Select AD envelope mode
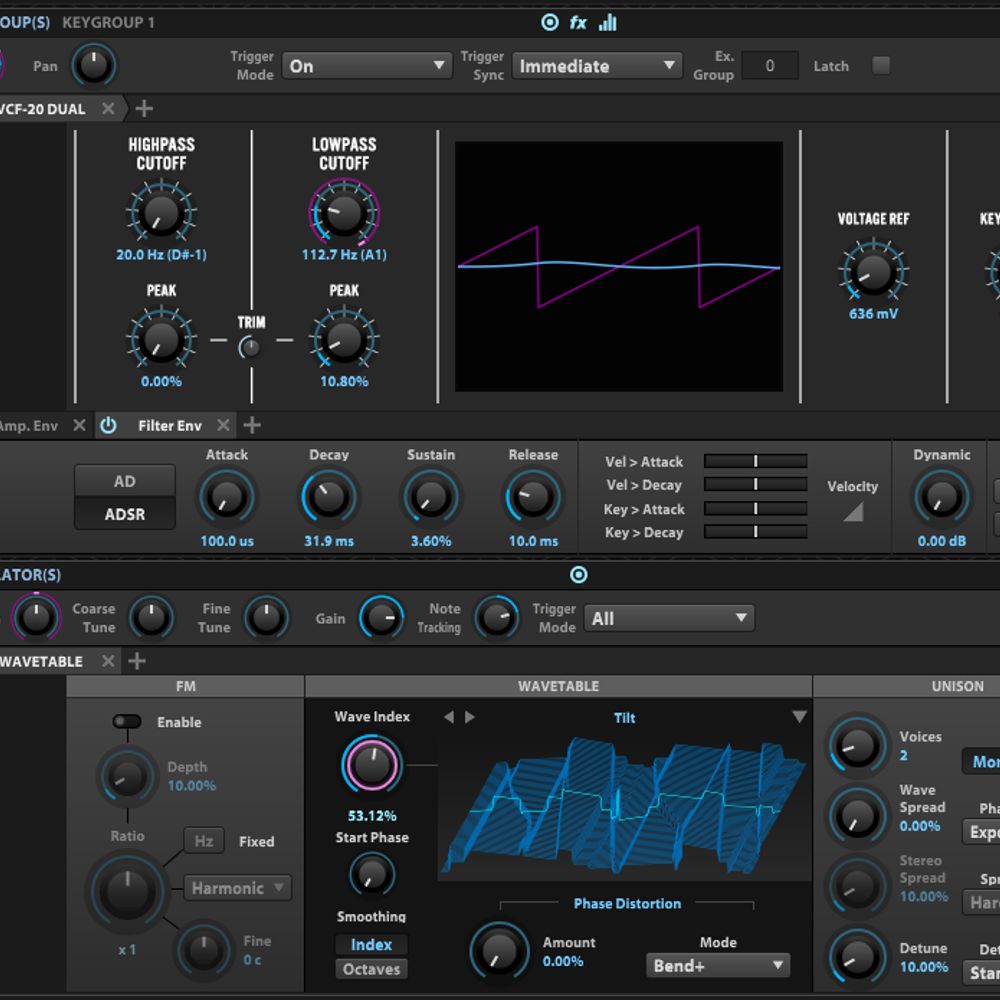This screenshot has height=1000, width=1000. pyautogui.click(x=125, y=481)
